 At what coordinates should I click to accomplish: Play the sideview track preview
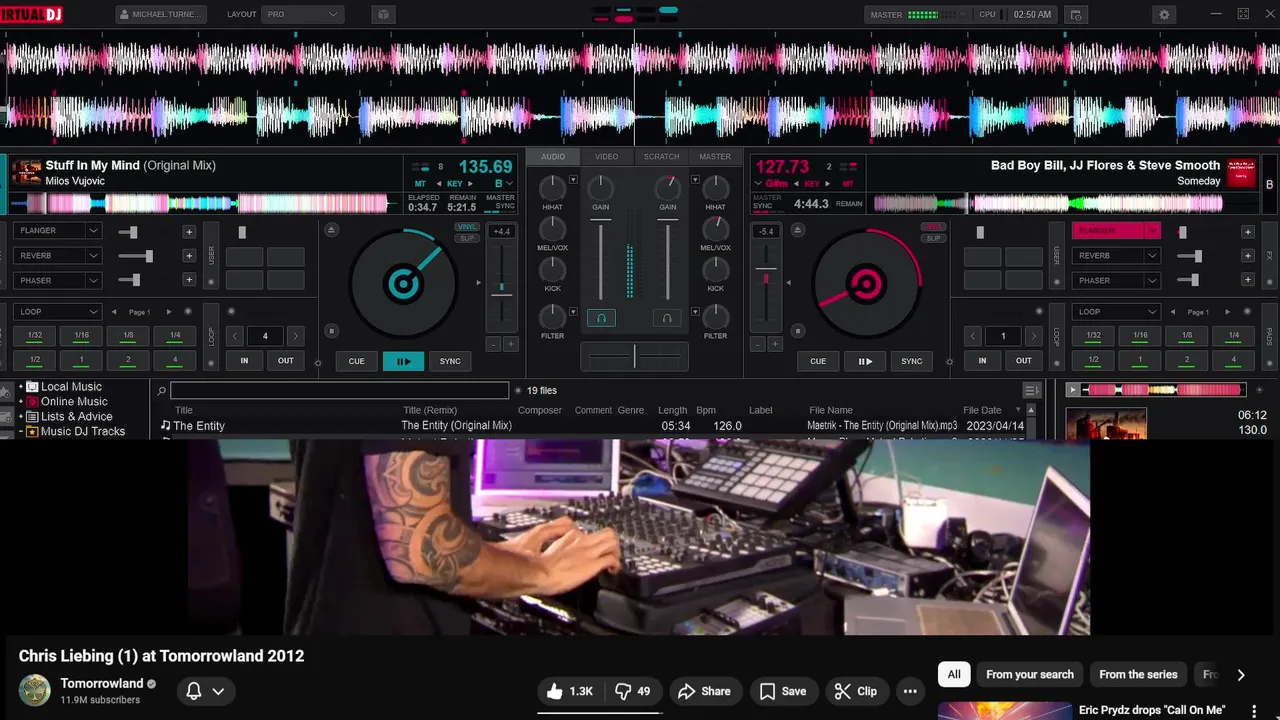tap(1073, 390)
